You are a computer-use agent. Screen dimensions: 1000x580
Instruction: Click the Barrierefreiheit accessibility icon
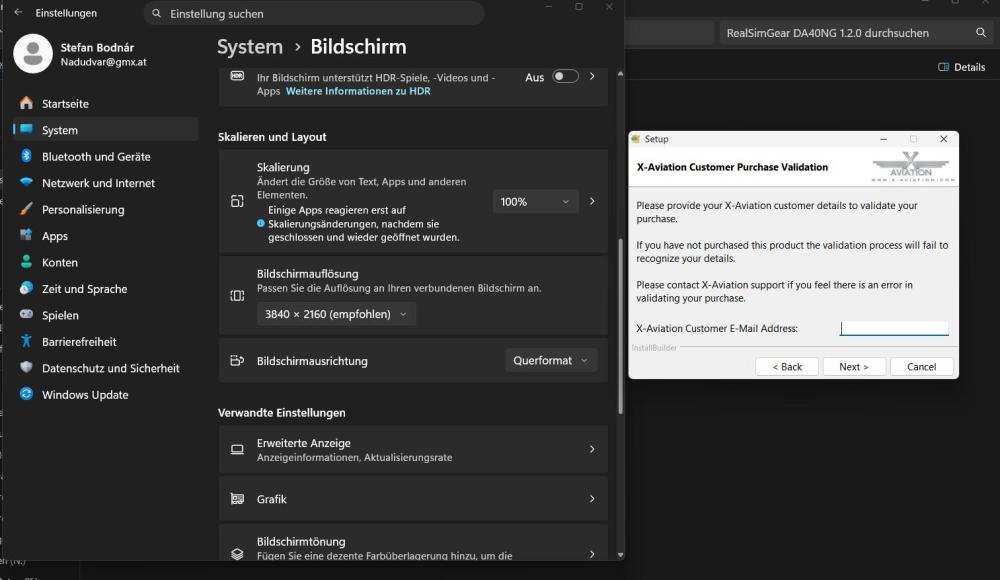26,341
